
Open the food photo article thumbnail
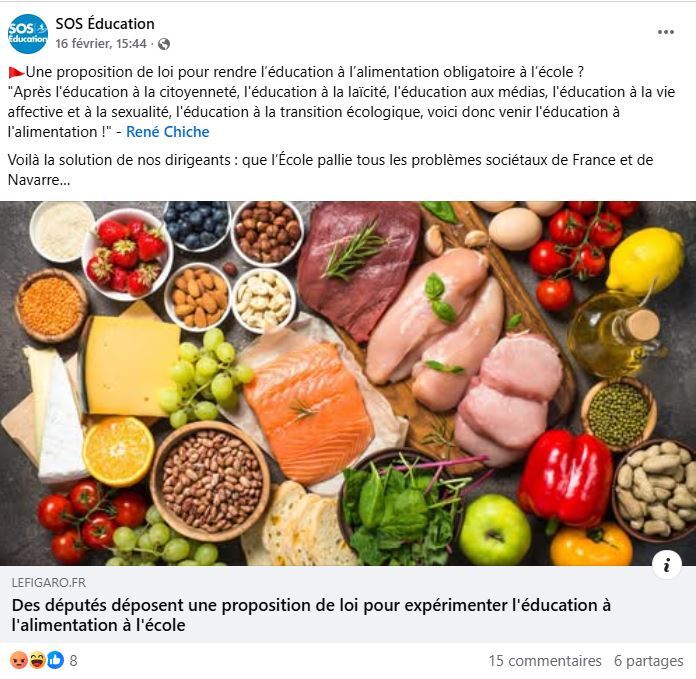pos(348,383)
